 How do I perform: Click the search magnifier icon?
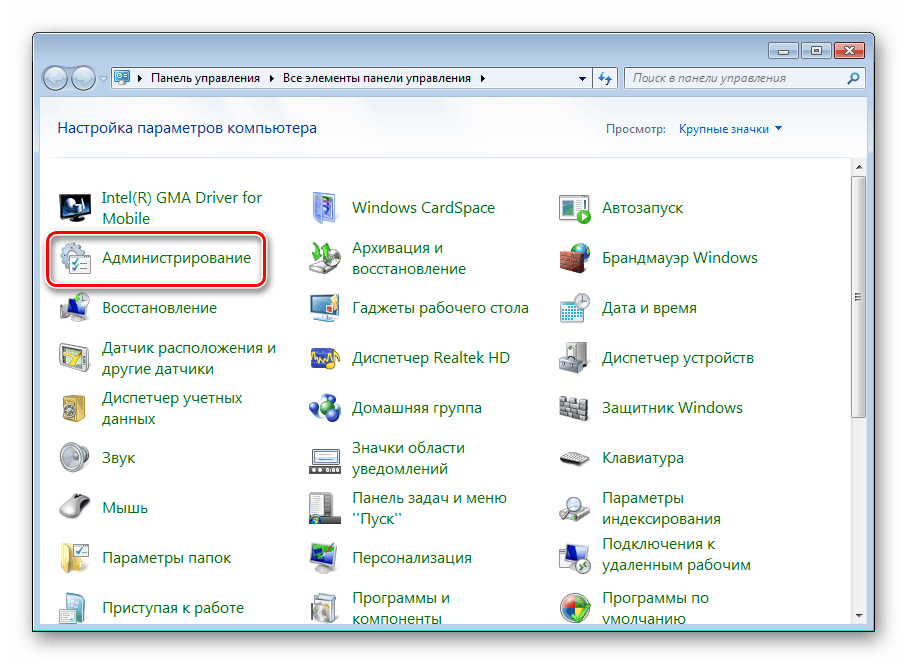coord(853,78)
